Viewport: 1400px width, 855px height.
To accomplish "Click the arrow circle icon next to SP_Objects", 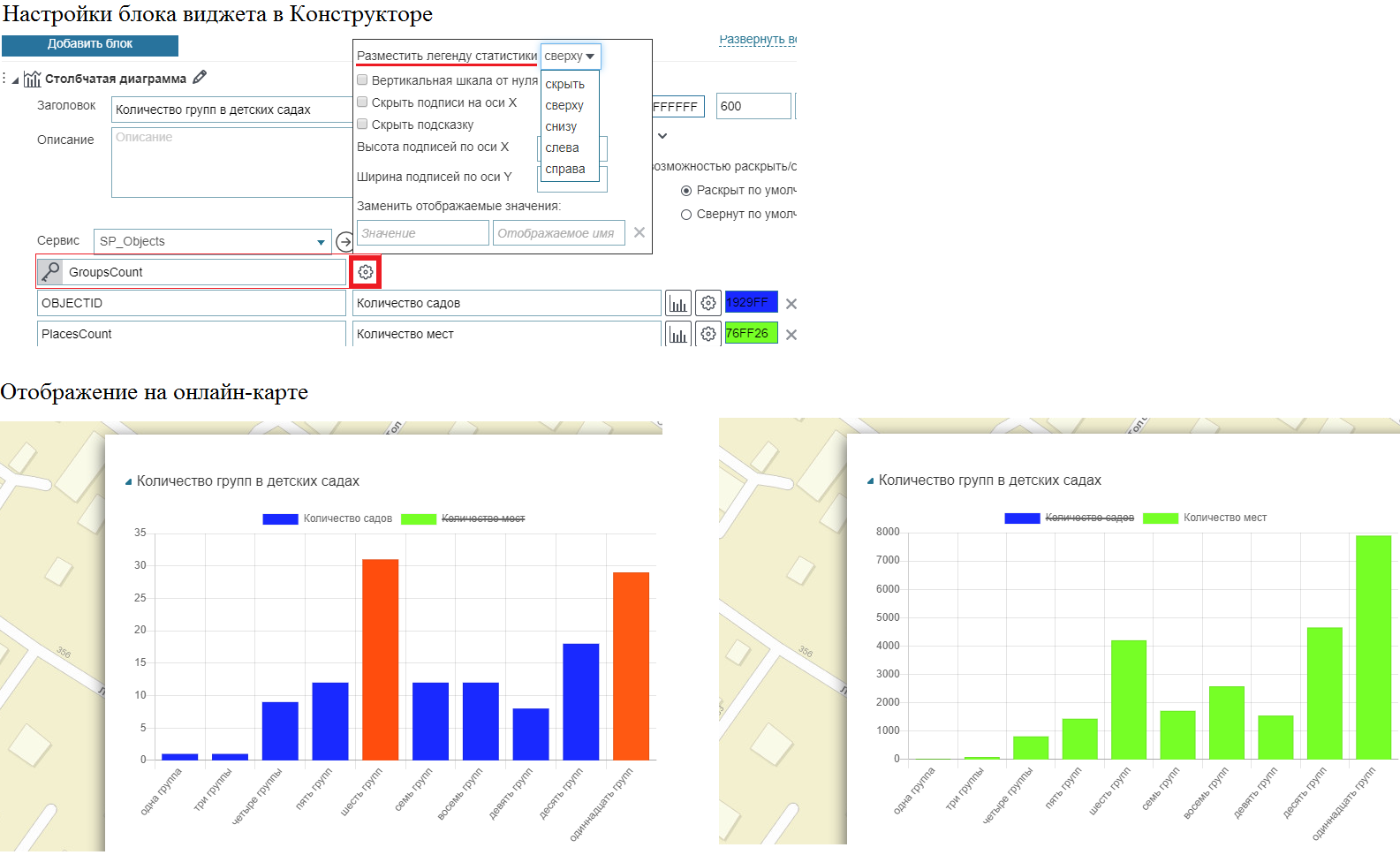I will point(344,242).
